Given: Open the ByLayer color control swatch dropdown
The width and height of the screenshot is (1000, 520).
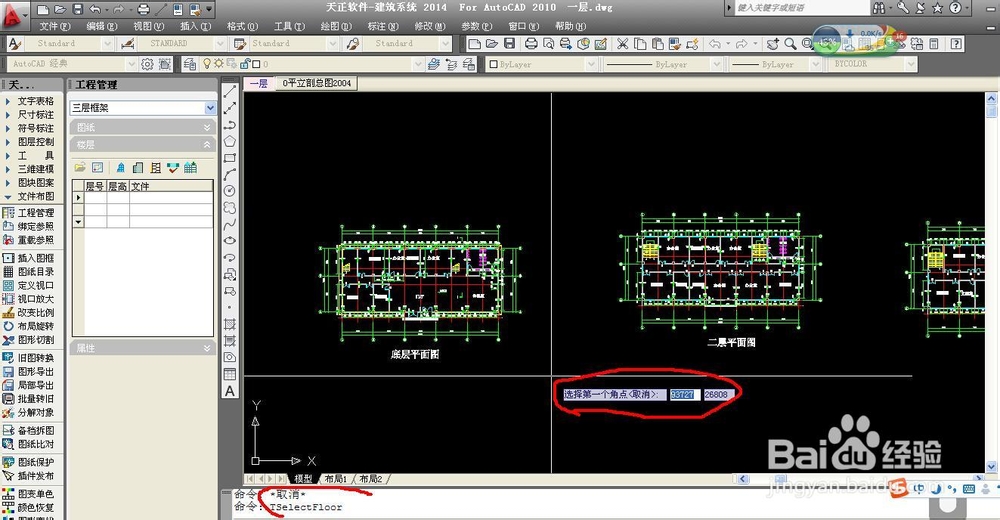Looking at the screenshot, I should (591, 64).
